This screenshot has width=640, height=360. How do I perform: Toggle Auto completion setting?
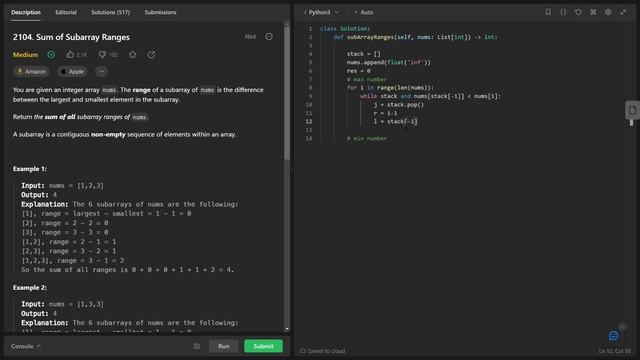click(x=364, y=12)
